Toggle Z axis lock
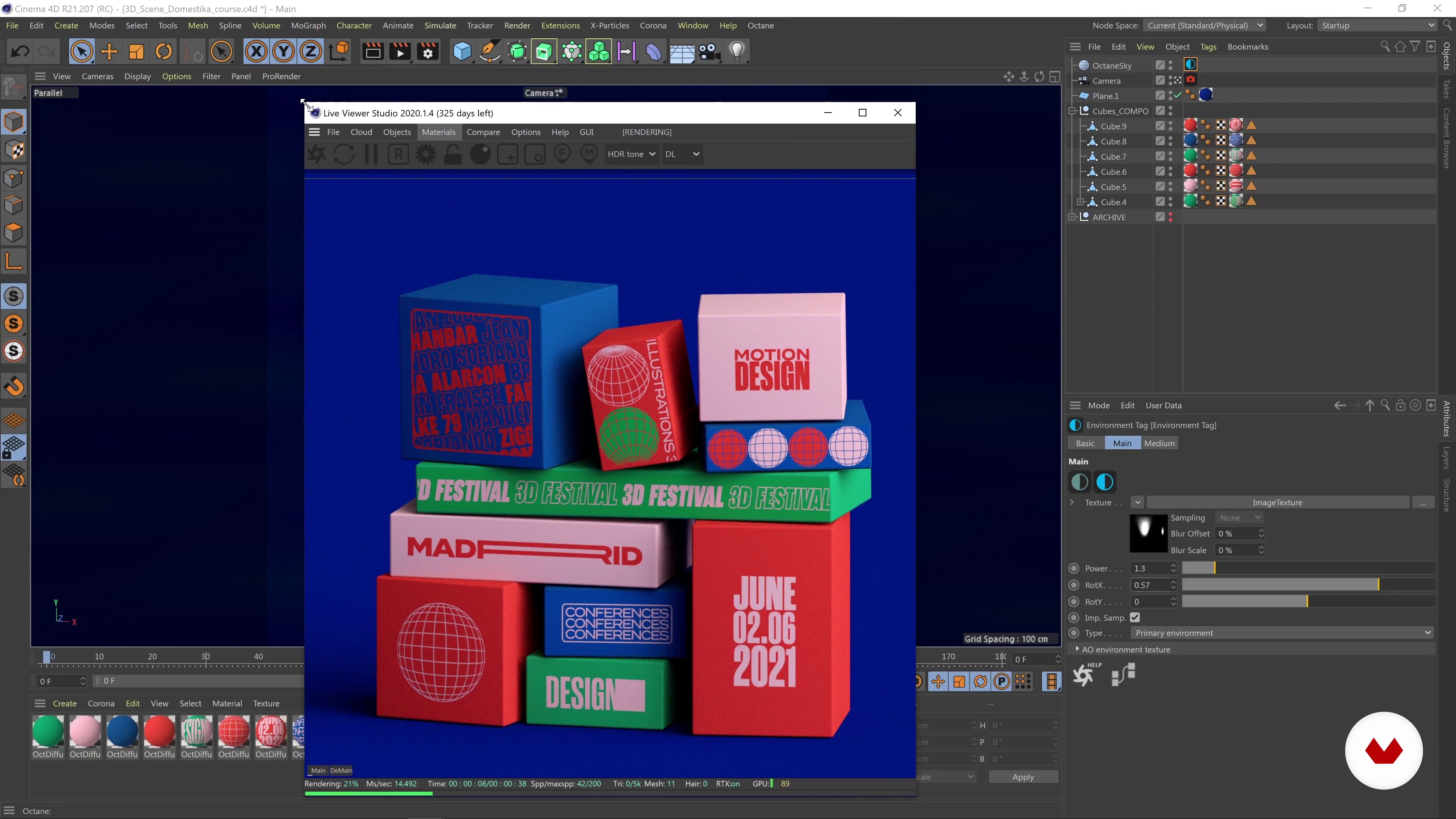The height and width of the screenshot is (819, 1456). [x=310, y=52]
